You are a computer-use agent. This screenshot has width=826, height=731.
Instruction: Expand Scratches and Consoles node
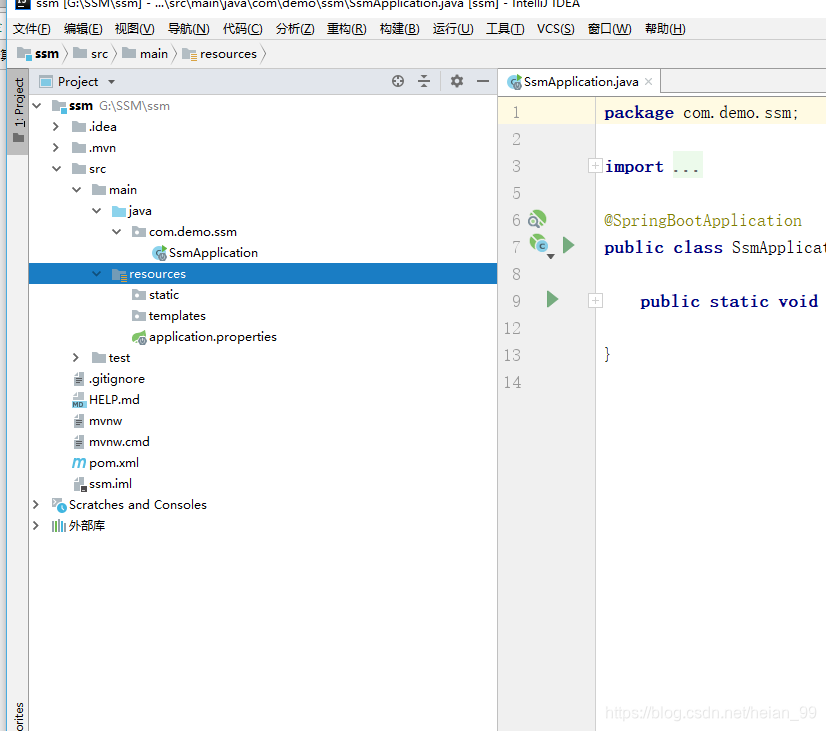tap(36, 505)
